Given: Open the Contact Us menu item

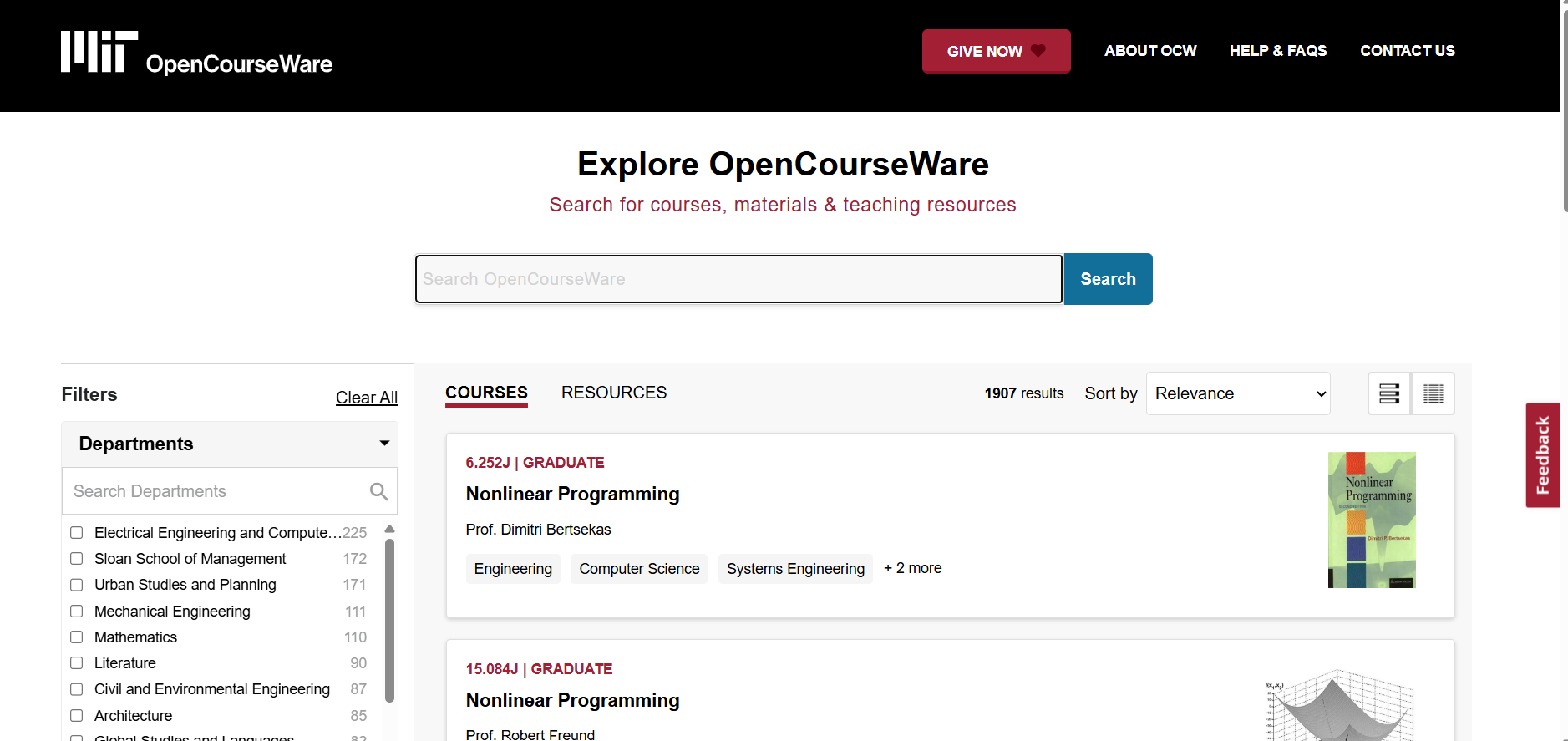Looking at the screenshot, I should point(1408,51).
